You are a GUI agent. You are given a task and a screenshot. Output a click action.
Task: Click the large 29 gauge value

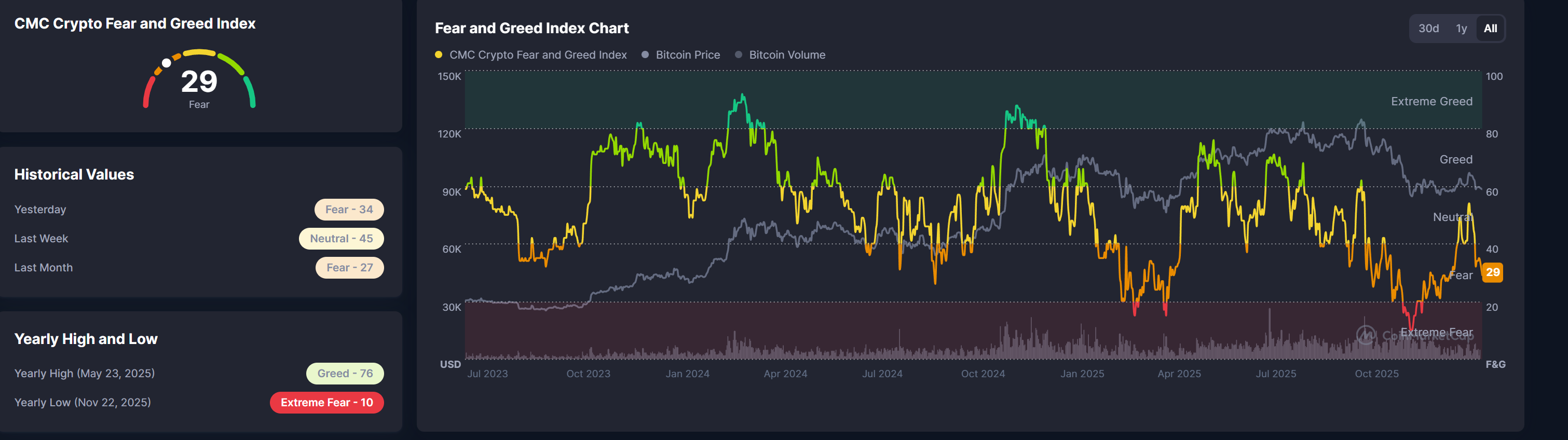click(199, 81)
